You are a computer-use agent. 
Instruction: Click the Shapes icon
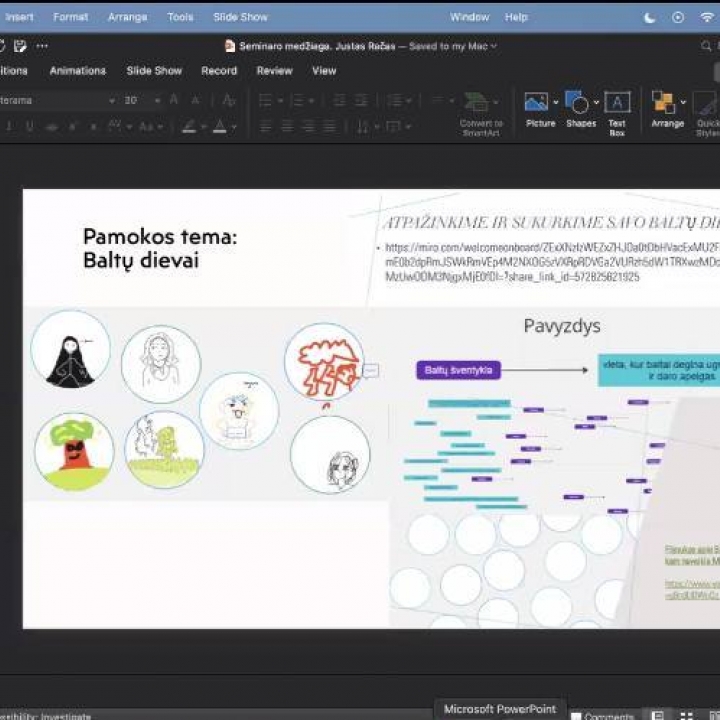577,102
